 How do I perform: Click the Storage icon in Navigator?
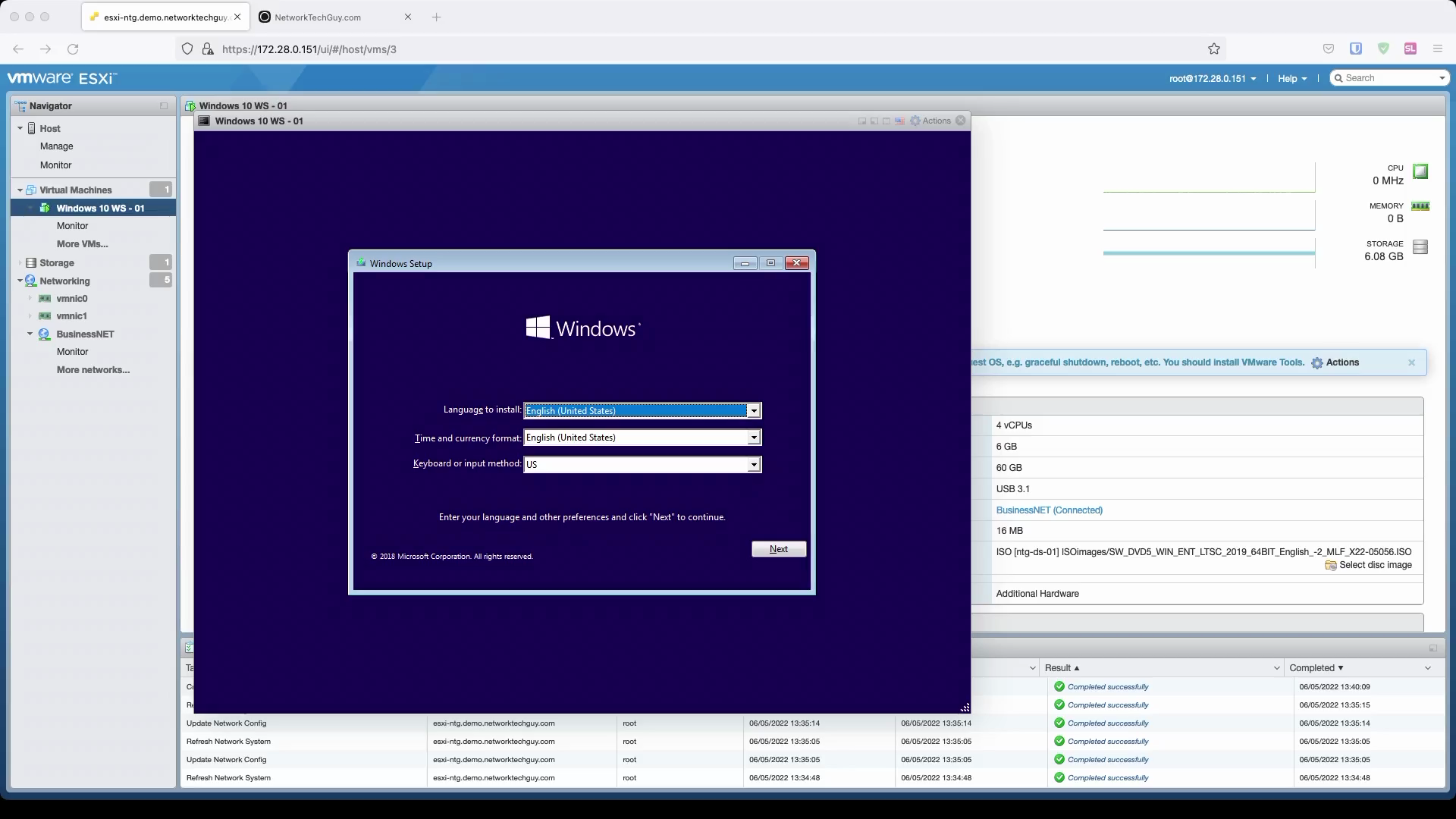point(31,263)
